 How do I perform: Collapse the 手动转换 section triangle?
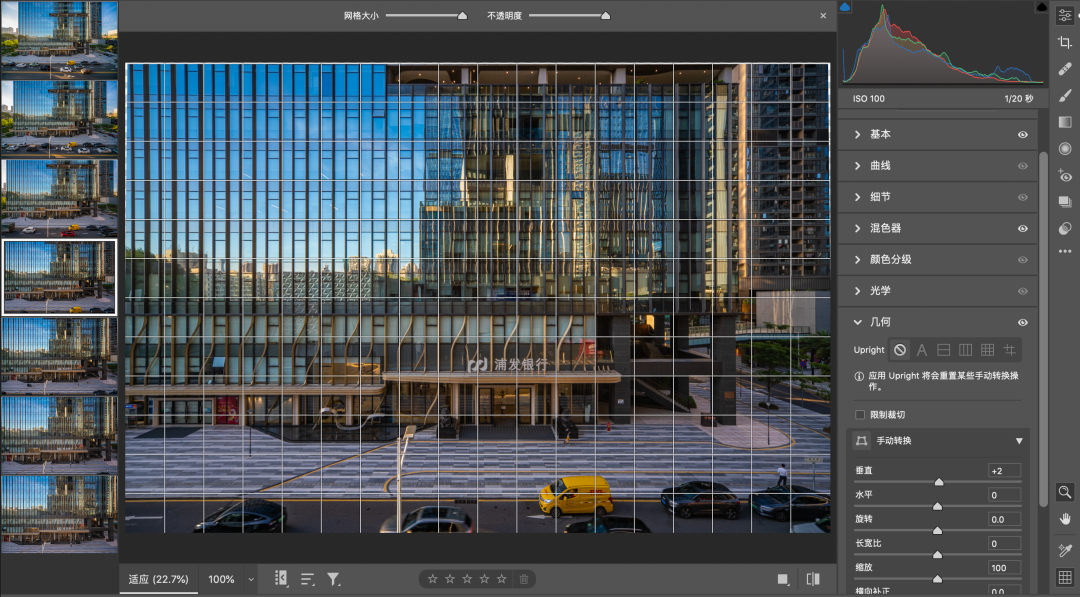coord(1019,441)
